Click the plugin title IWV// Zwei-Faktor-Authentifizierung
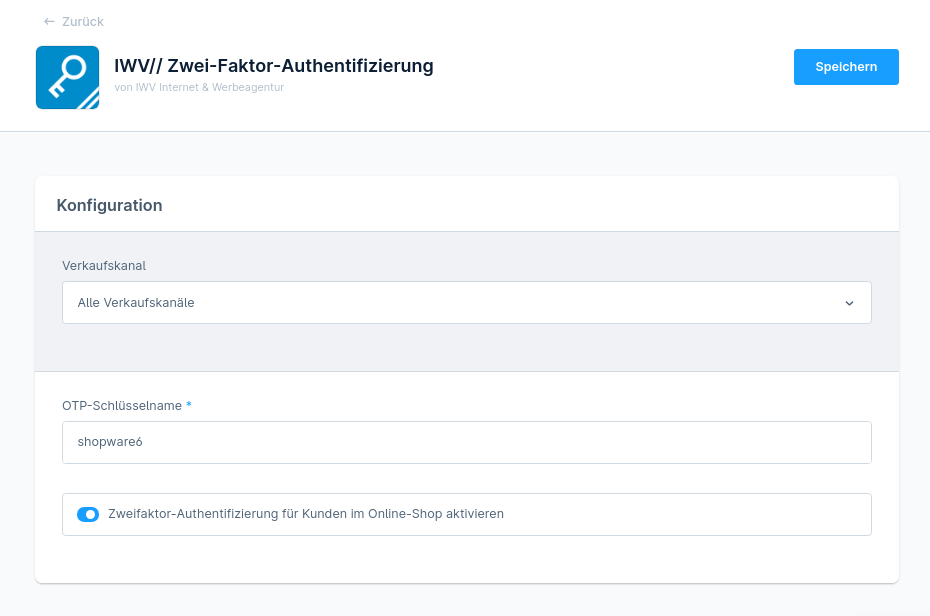The image size is (930, 616). pos(273,65)
